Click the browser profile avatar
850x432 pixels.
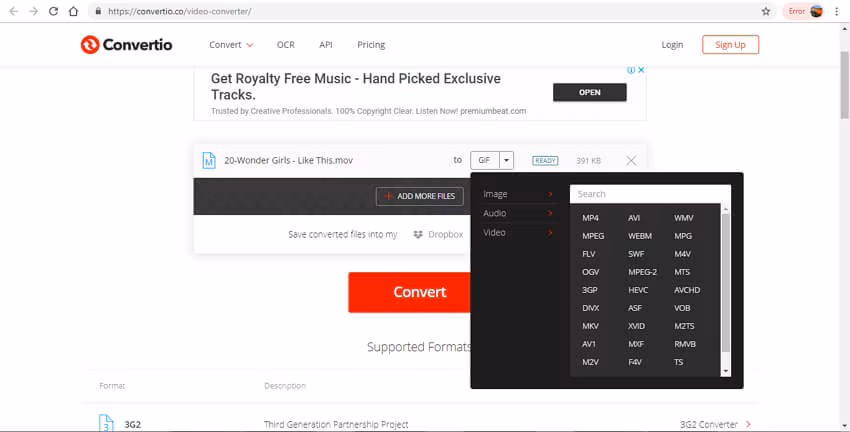point(816,11)
